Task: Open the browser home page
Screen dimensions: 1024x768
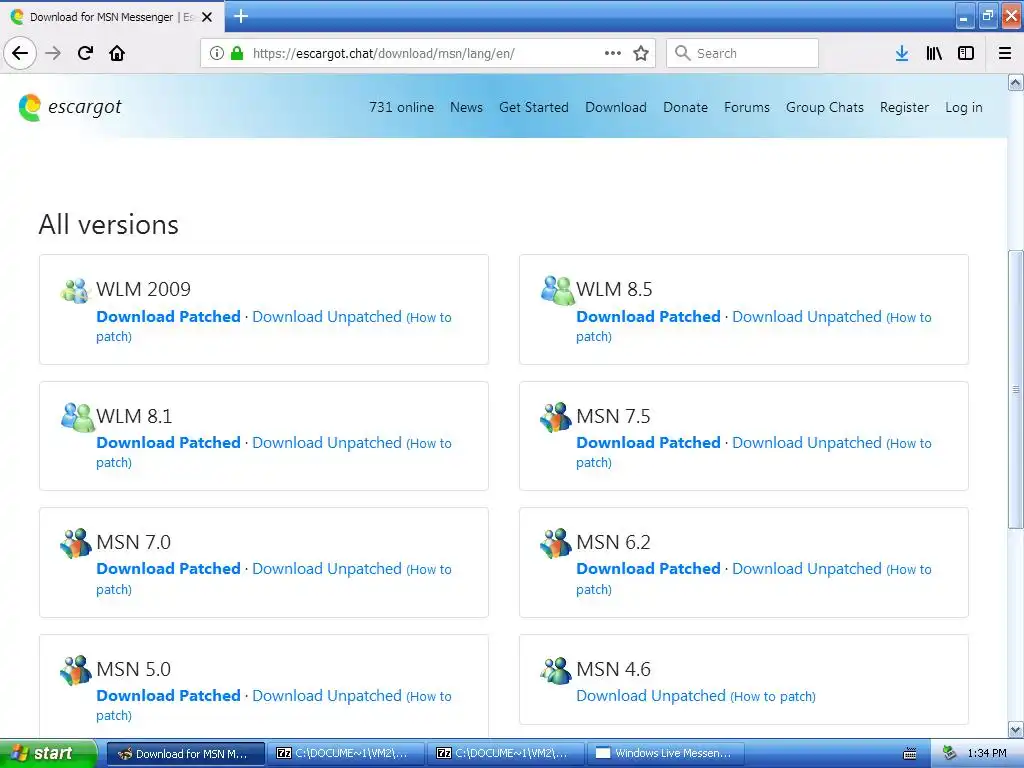Action: (117, 53)
